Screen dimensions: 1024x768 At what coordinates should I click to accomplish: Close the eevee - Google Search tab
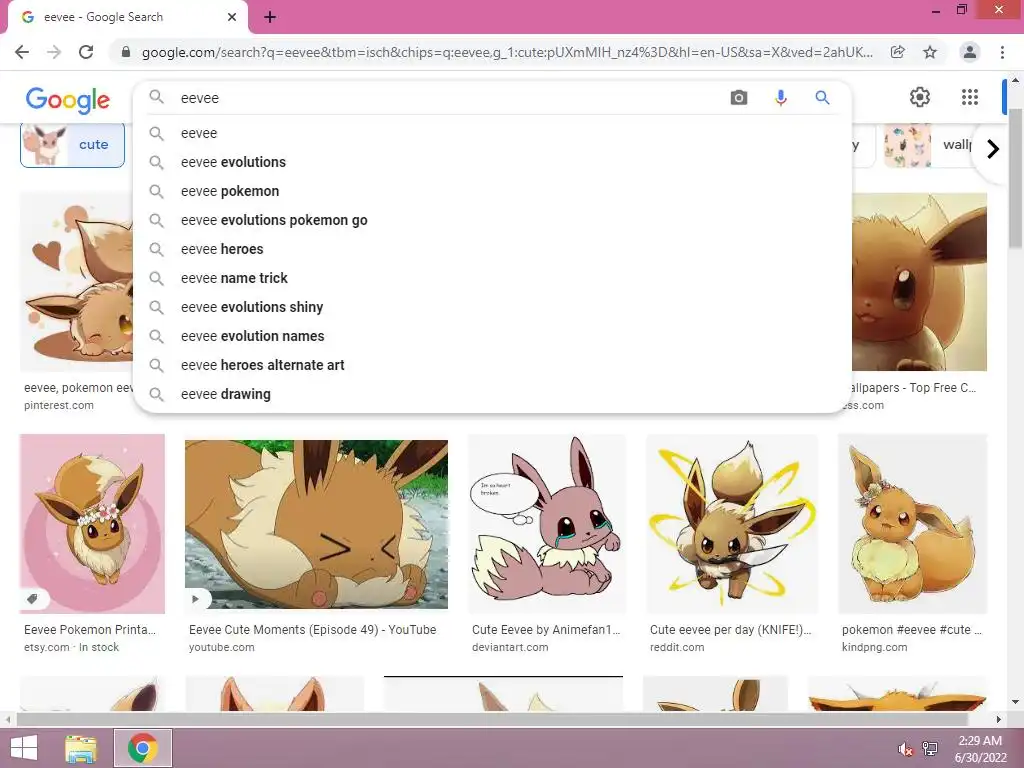232,17
